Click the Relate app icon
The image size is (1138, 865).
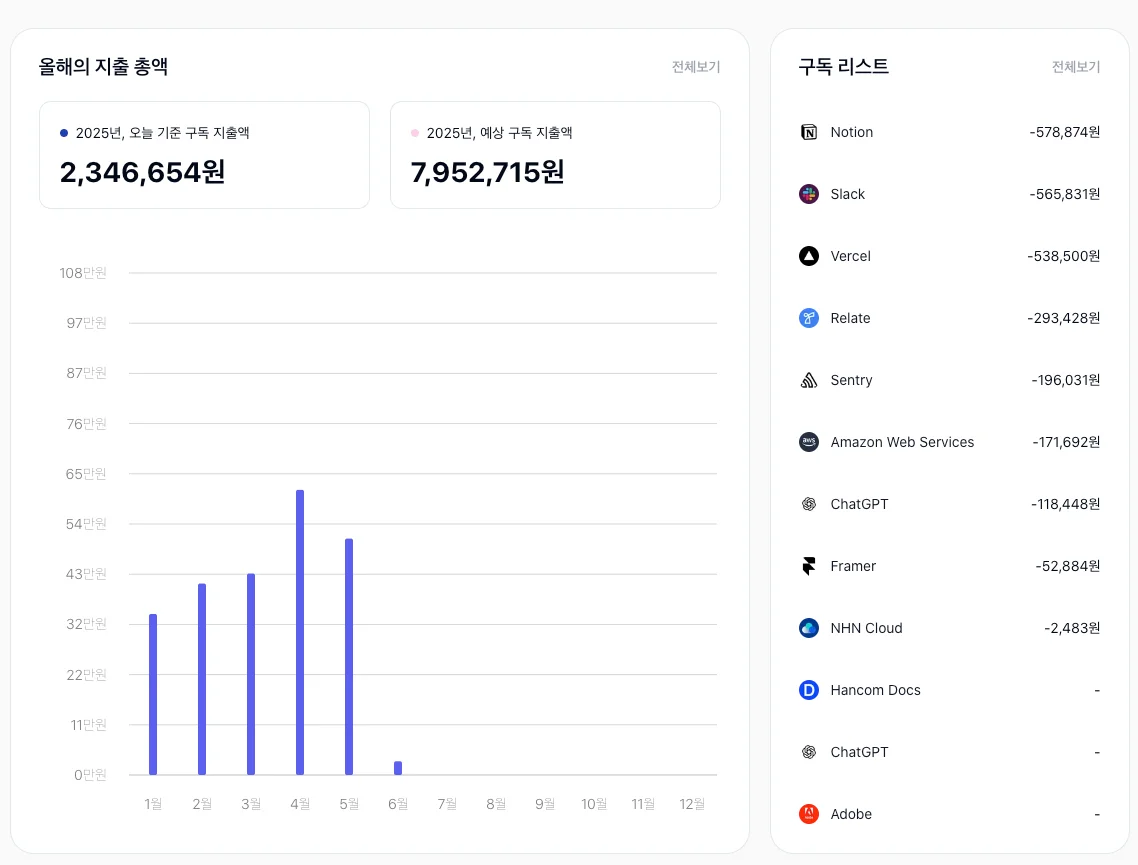pyautogui.click(x=809, y=318)
